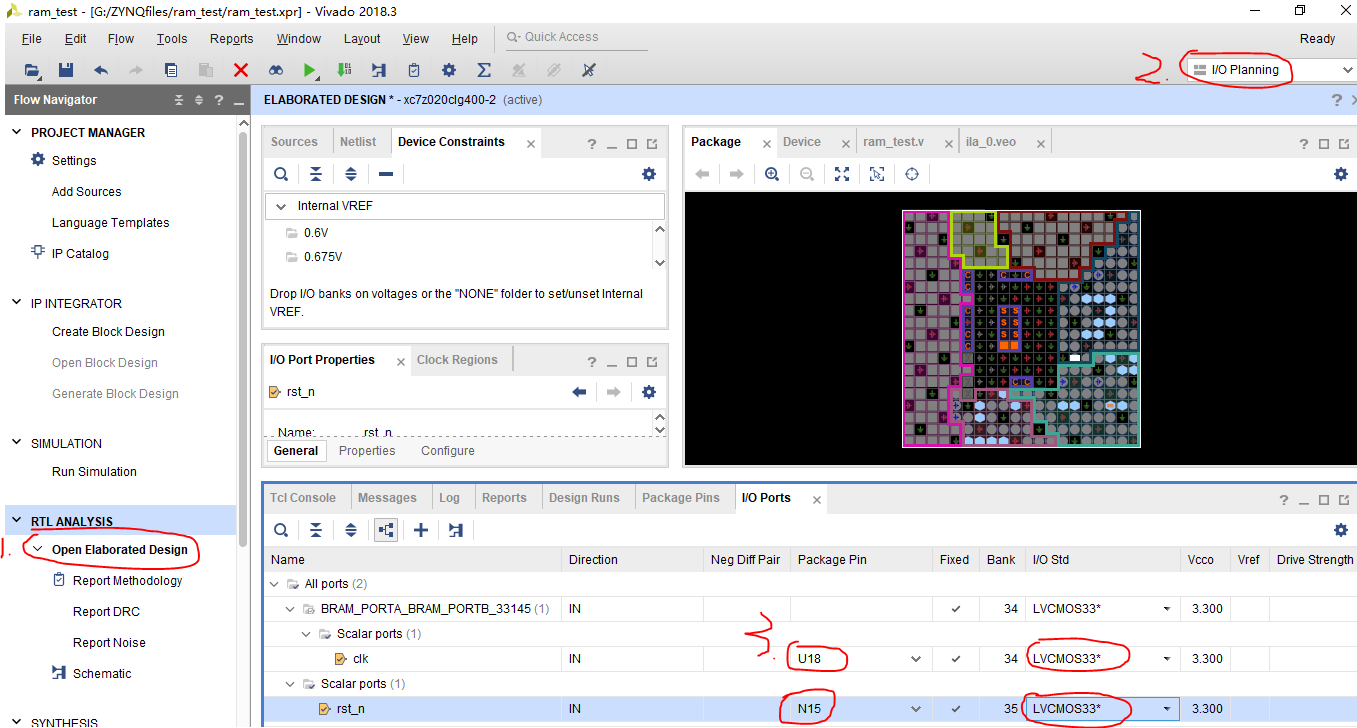Screen dimensions: 1357x728
Task: Open Device Constraints settings gear
Action: [x=649, y=174]
